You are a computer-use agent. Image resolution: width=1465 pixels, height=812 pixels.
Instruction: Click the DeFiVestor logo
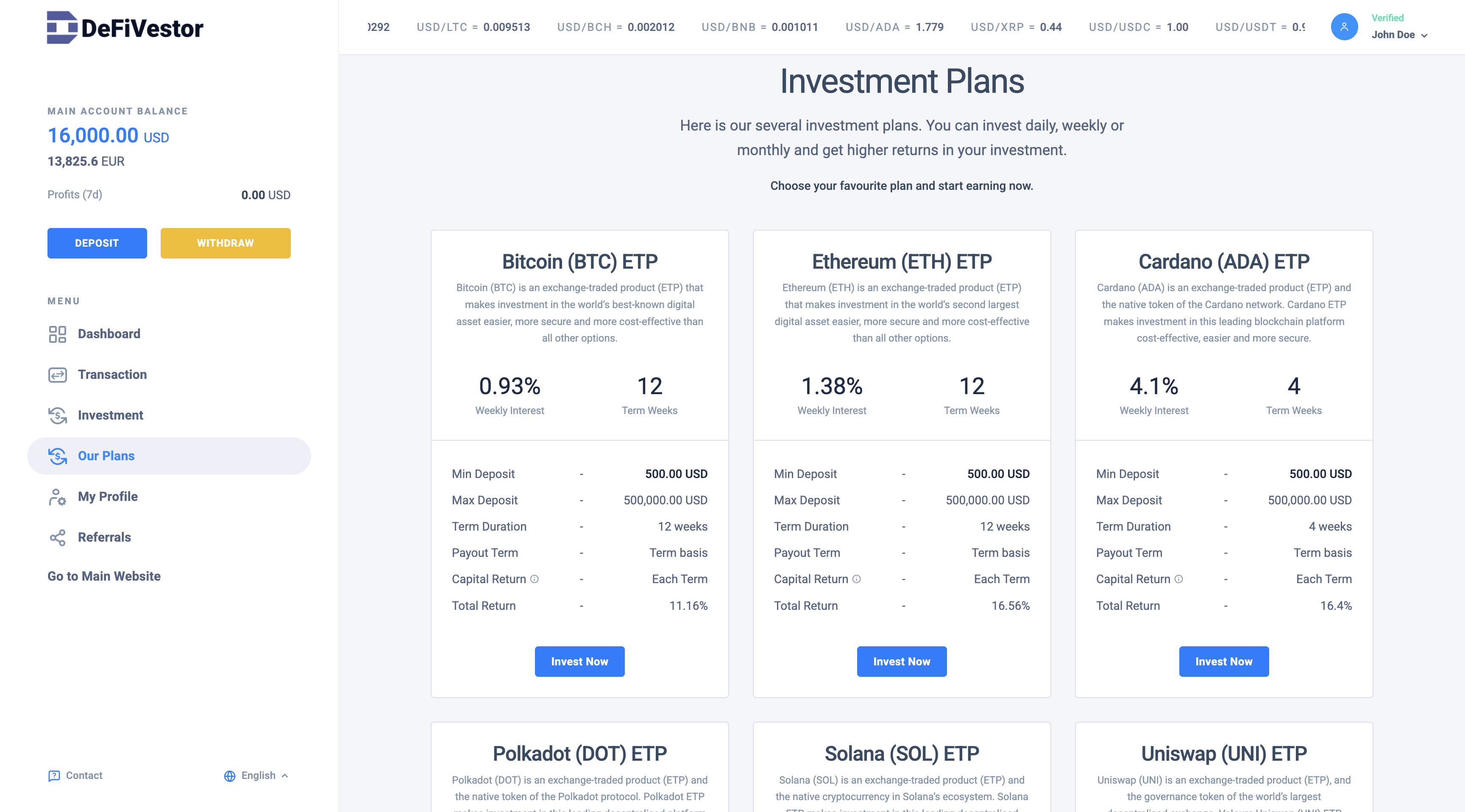pyautogui.click(x=125, y=27)
